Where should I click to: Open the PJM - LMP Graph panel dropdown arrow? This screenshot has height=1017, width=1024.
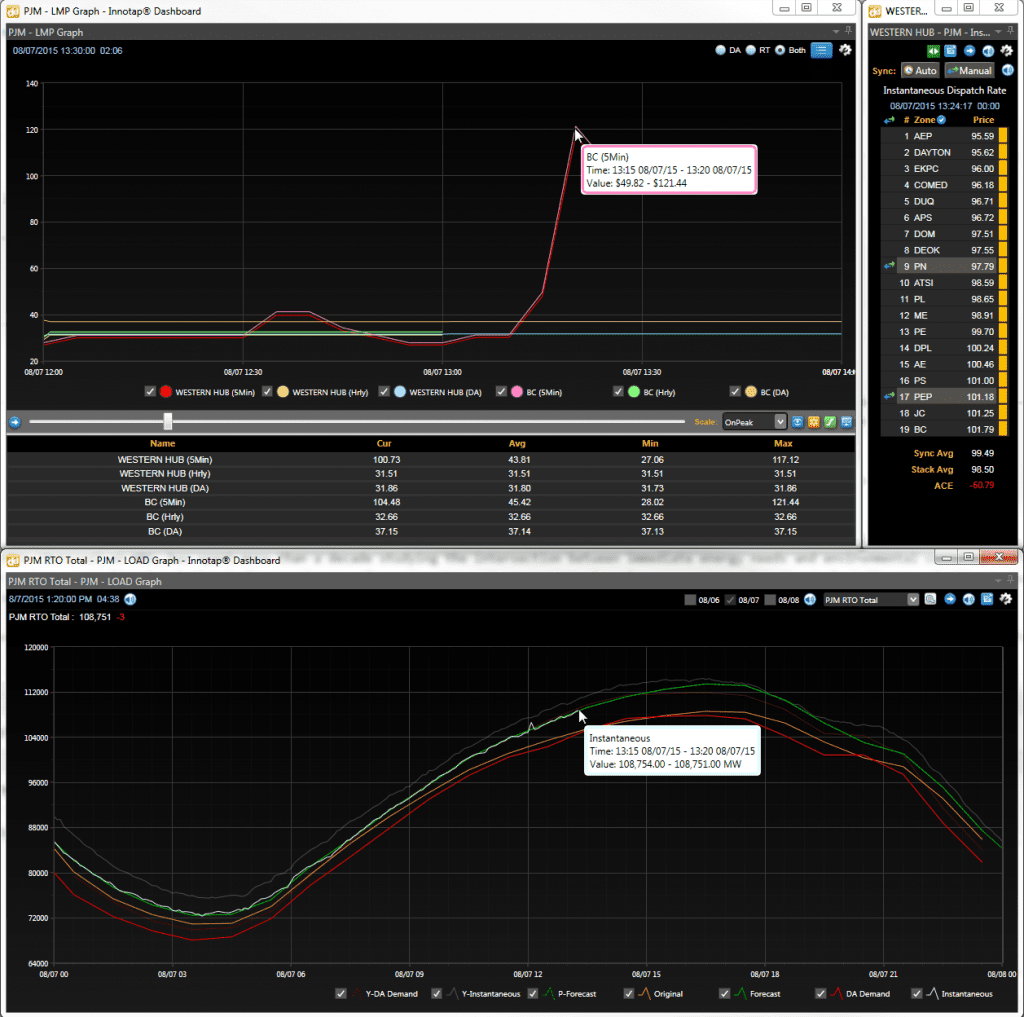pos(836,31)
